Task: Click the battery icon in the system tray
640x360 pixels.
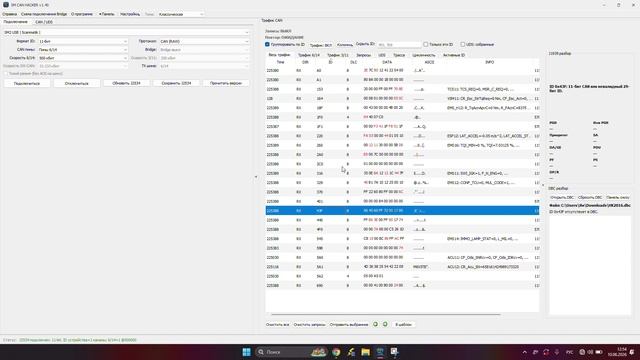Action: click(599, 352)
